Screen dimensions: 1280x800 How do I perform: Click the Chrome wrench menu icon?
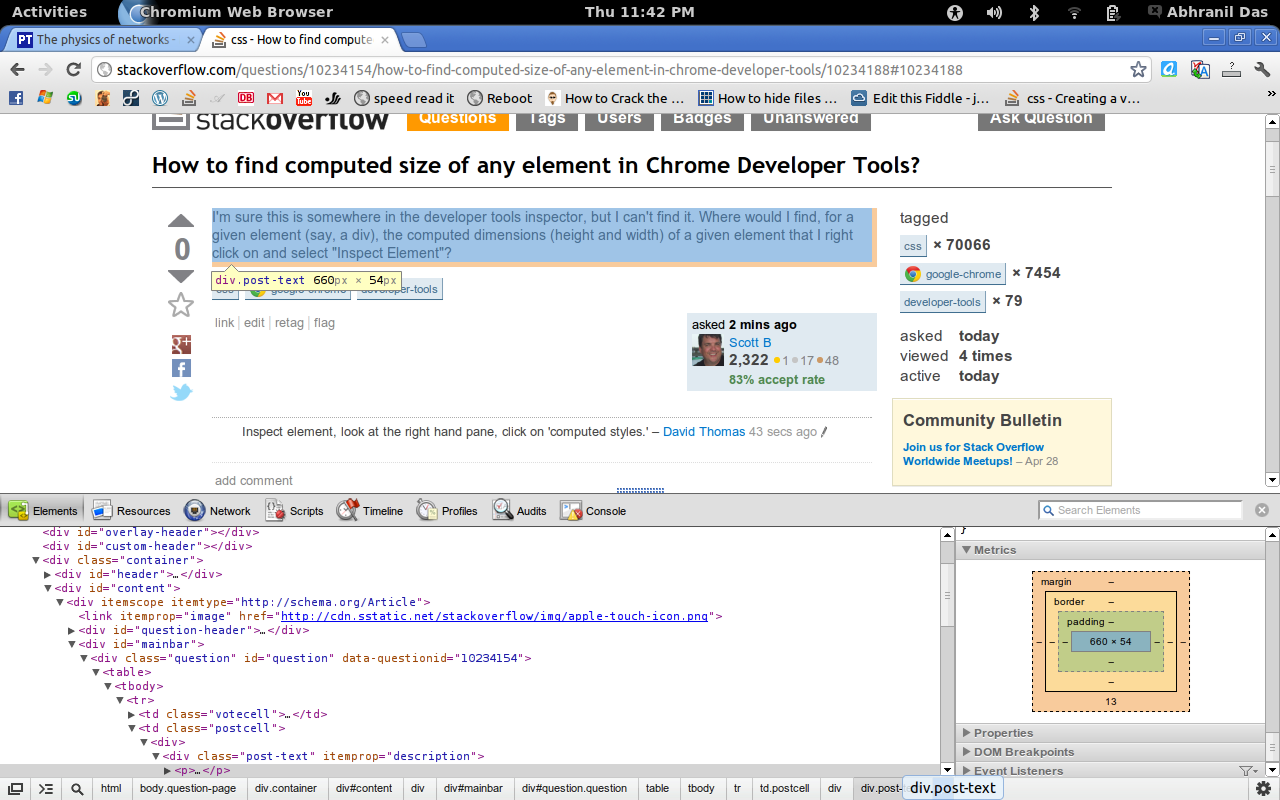1261,69
